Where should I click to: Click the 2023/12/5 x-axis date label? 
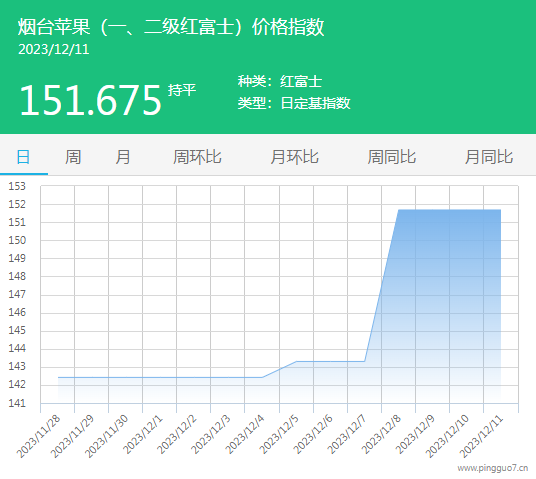tap(279, 434)
